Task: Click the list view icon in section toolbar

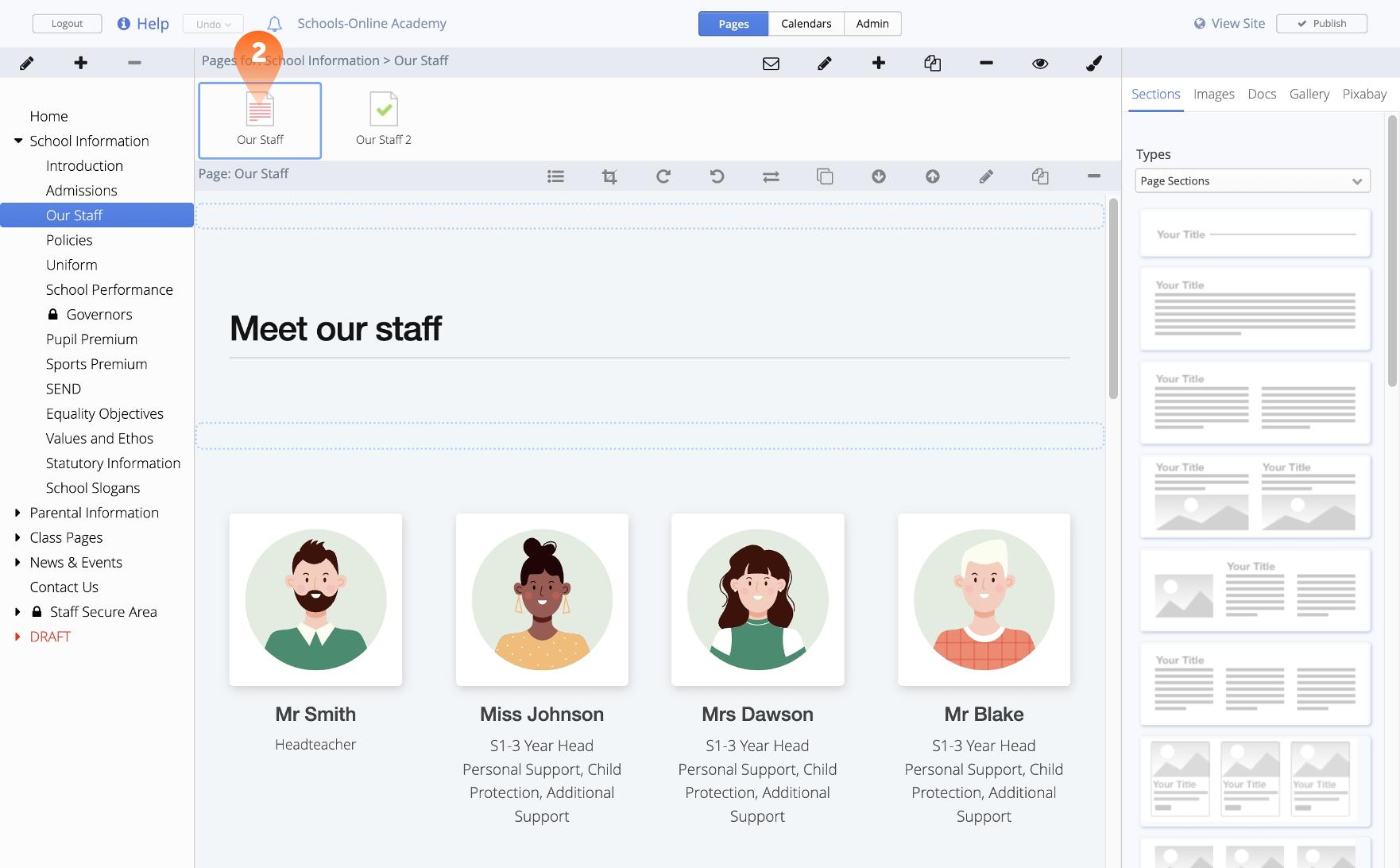Action: (555, 176)
